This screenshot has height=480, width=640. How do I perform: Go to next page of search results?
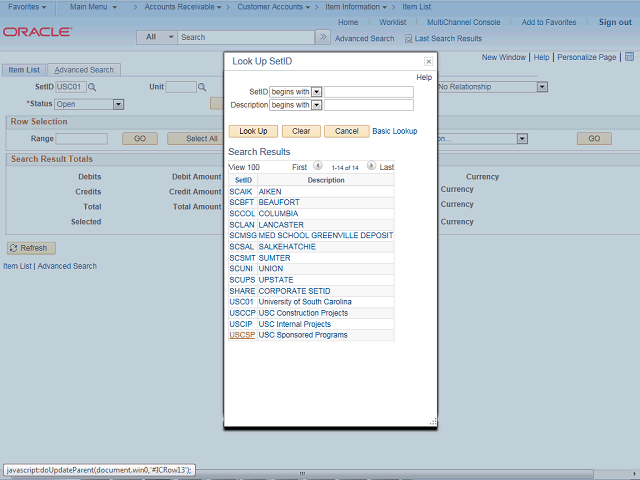(x=371, y=167)
